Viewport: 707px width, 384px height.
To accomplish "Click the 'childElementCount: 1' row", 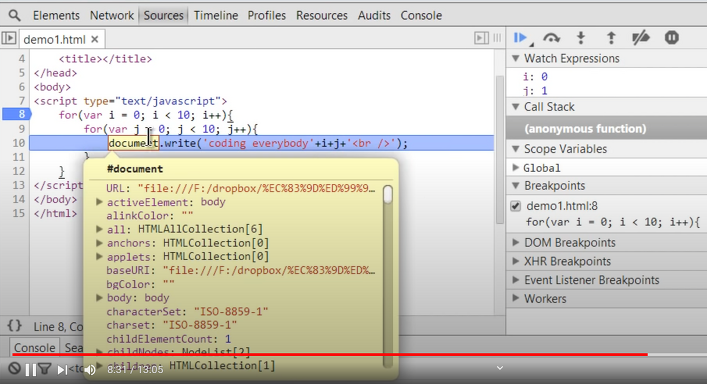I will (x=169, y=339).
